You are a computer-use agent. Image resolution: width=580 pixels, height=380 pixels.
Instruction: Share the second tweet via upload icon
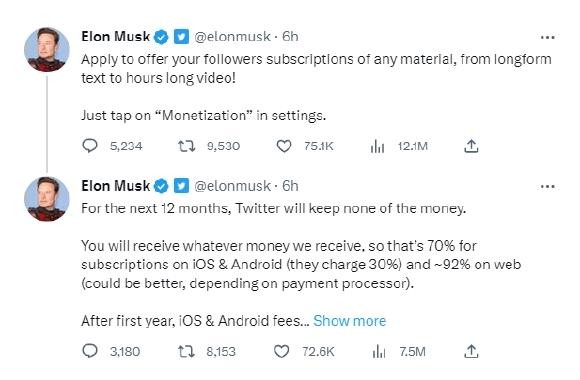[471, 351]
